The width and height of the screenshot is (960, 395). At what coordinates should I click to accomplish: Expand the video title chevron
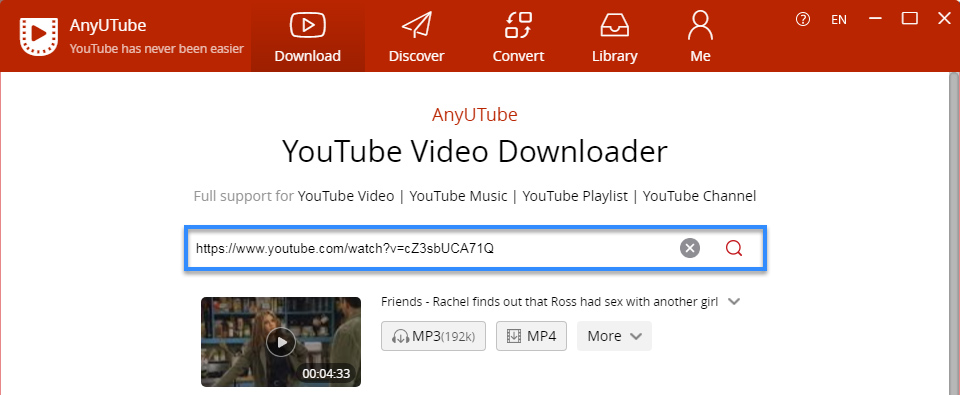click(734, 302)
